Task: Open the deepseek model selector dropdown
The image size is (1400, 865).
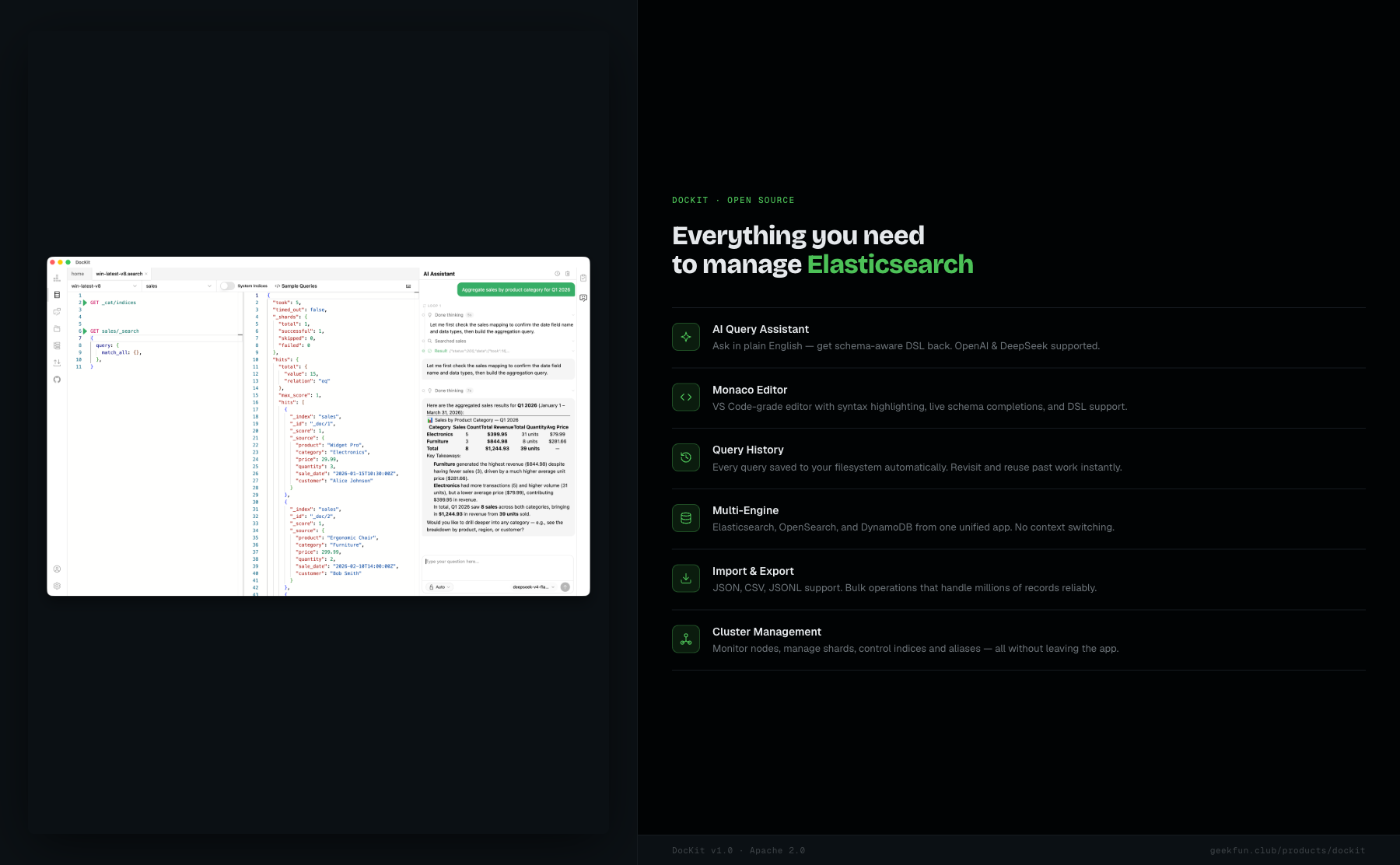Action: [534, 587]
